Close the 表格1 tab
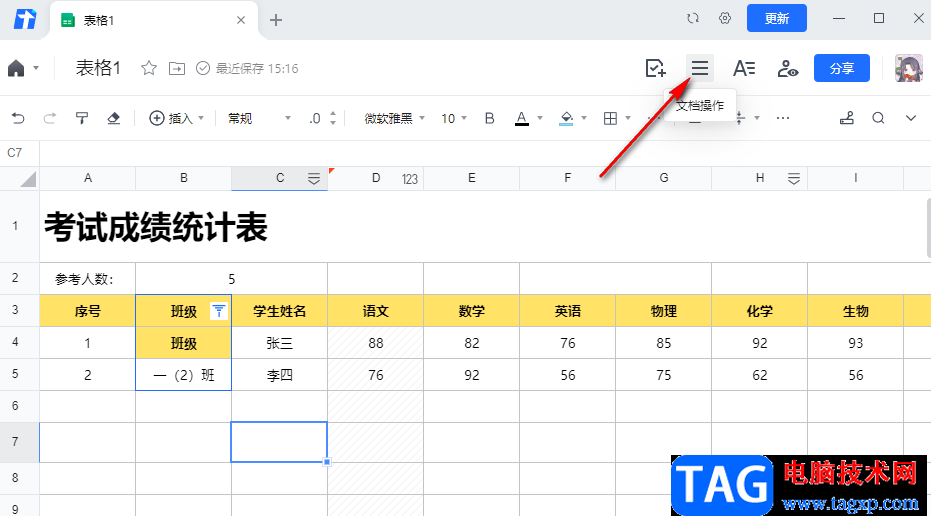This screenshot has height=516, width=931. coord(240,20)
